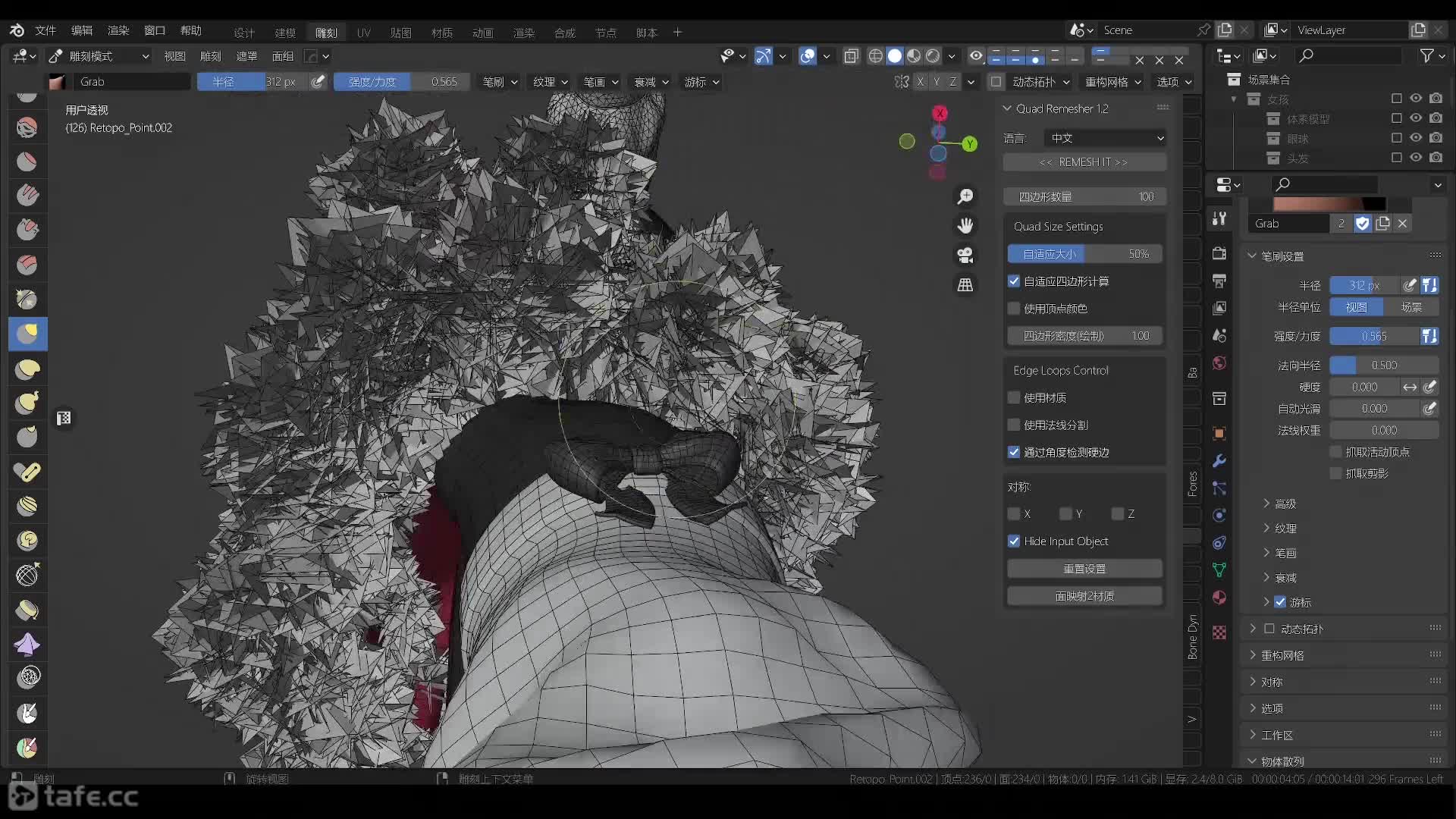Click the green Y axis gizmo ball
The width and height of the screenshot is (1456, 819).
969,144
